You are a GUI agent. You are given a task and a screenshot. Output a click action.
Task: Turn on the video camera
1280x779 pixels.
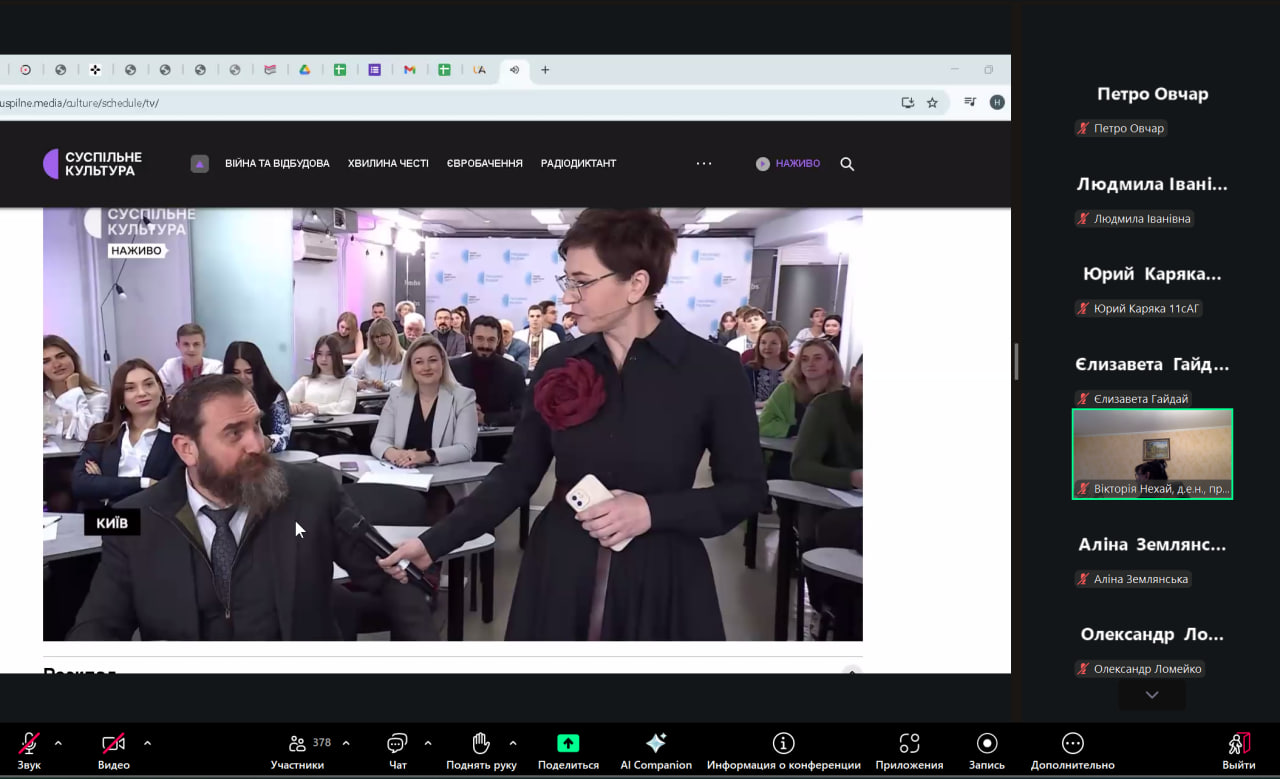click(x=113, y=743)
